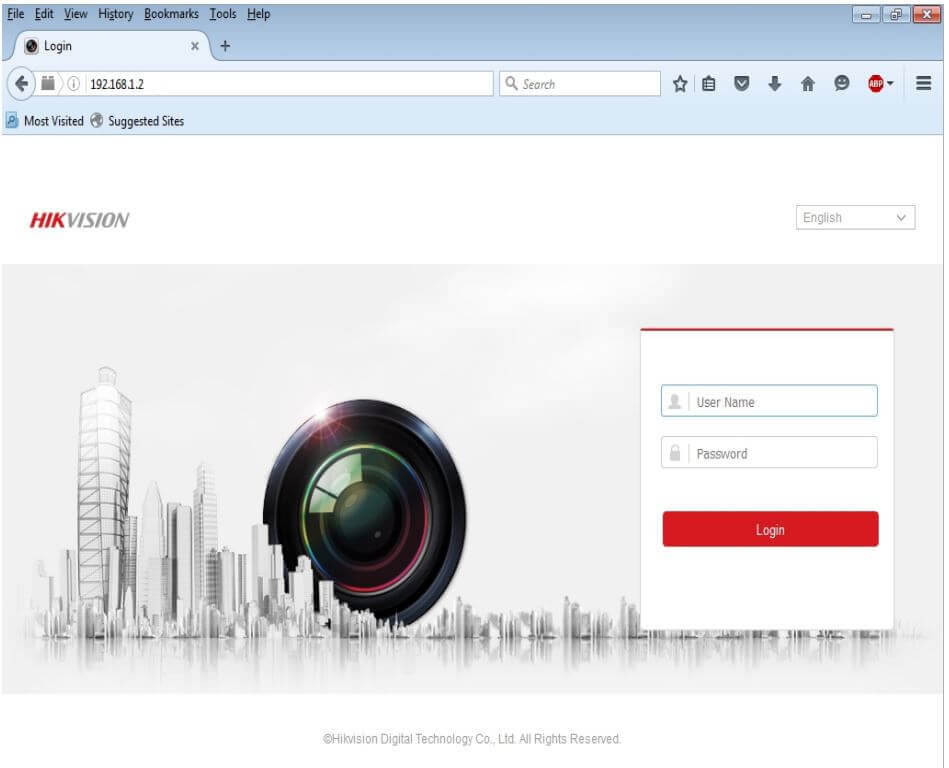This screenshot has height=768, width=949.
Task: Open the Downloads arrow icon
Action: 774,84
